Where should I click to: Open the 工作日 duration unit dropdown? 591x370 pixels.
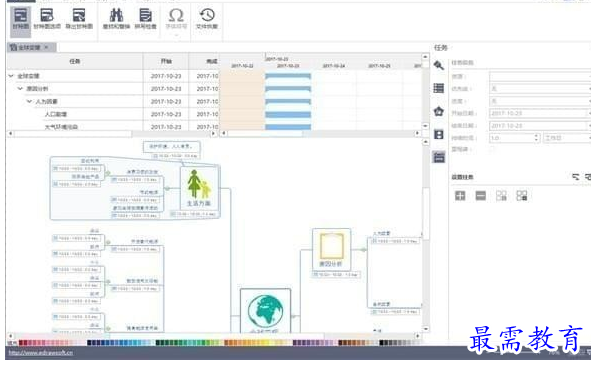pyautogui.click(x=567, y=138)
